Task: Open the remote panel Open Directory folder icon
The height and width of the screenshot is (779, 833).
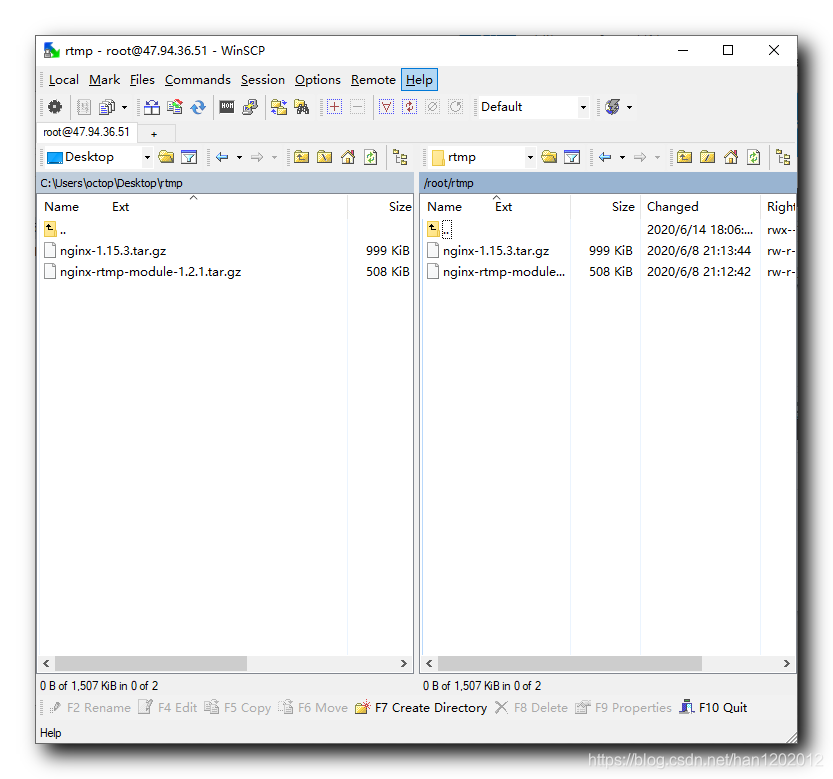Action: (549, 157)
